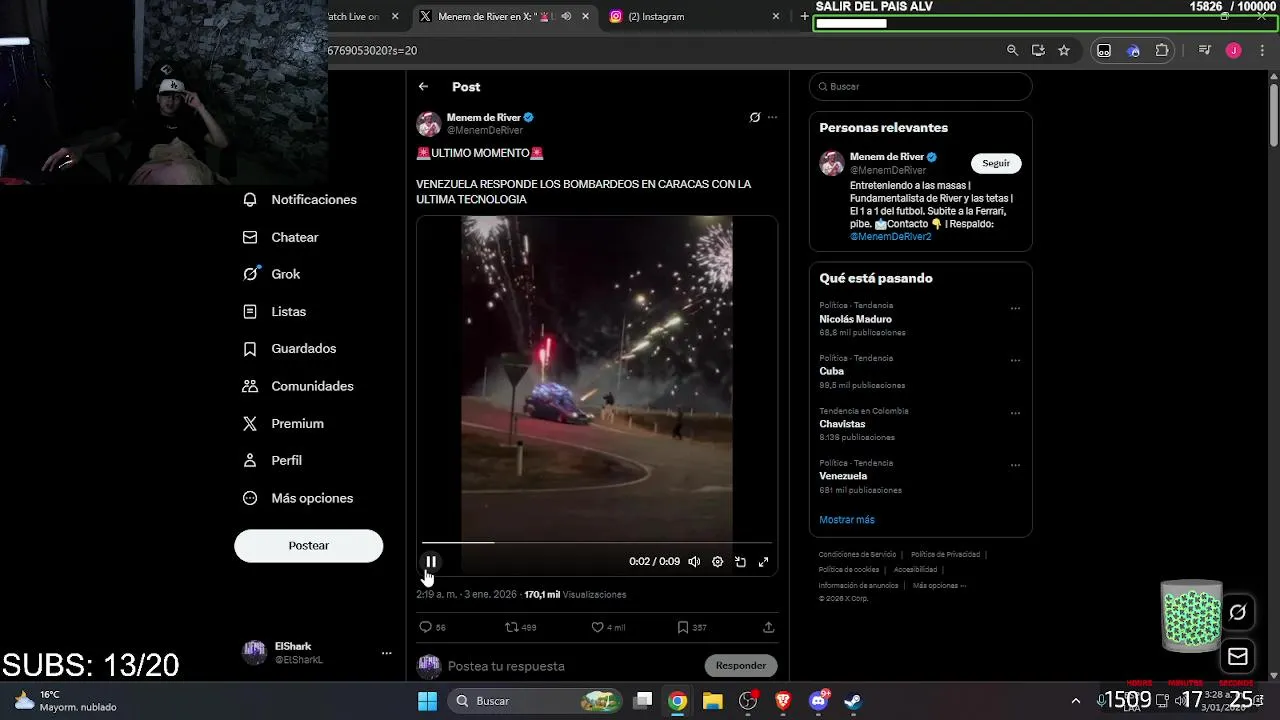Open Grok icon on the post
Screen dimensions: 1280x720
pyautogui.click(x=755, y=117)
